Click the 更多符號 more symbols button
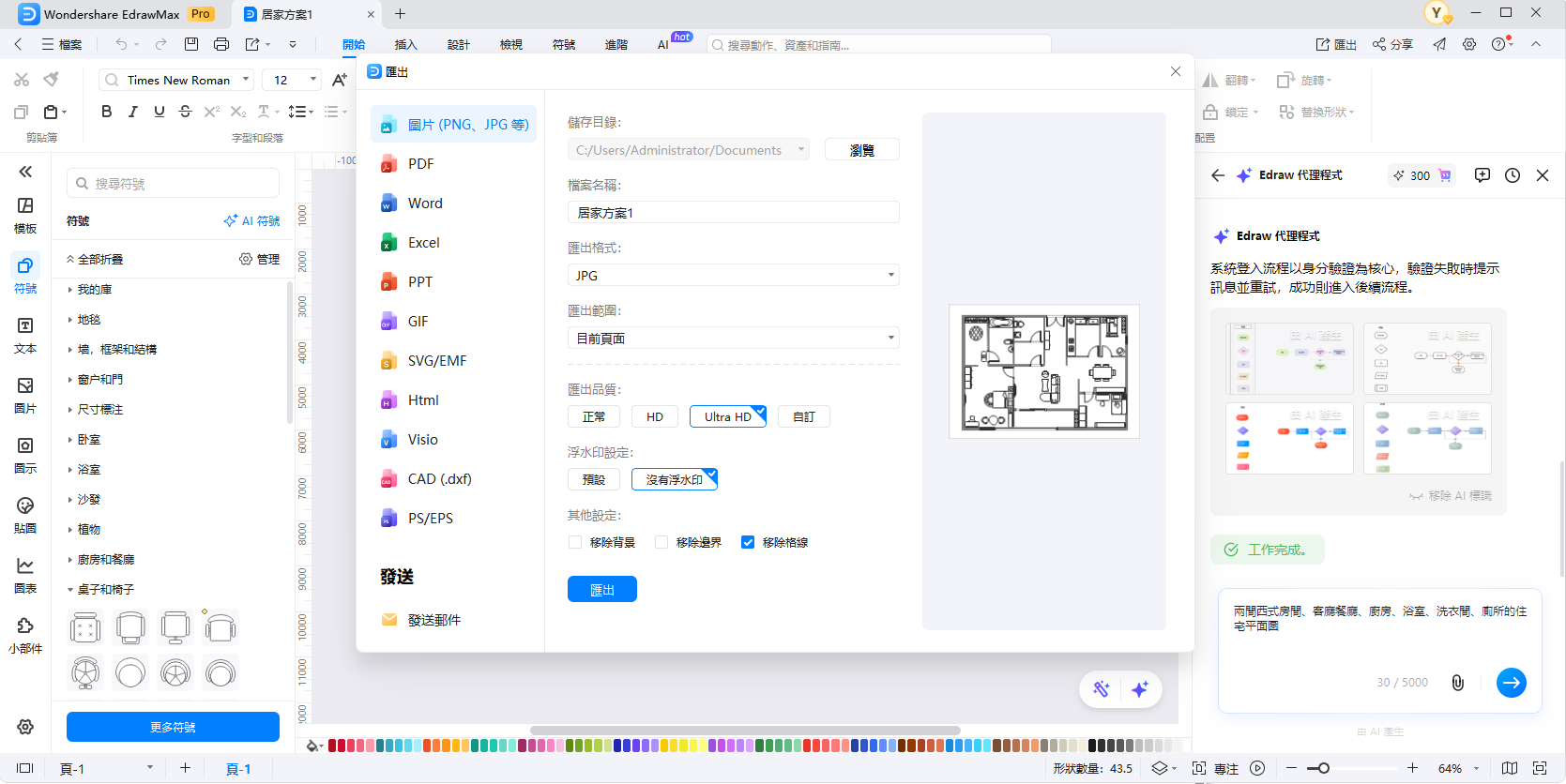This screenshot has width=1566, height=784. (173, 727)
